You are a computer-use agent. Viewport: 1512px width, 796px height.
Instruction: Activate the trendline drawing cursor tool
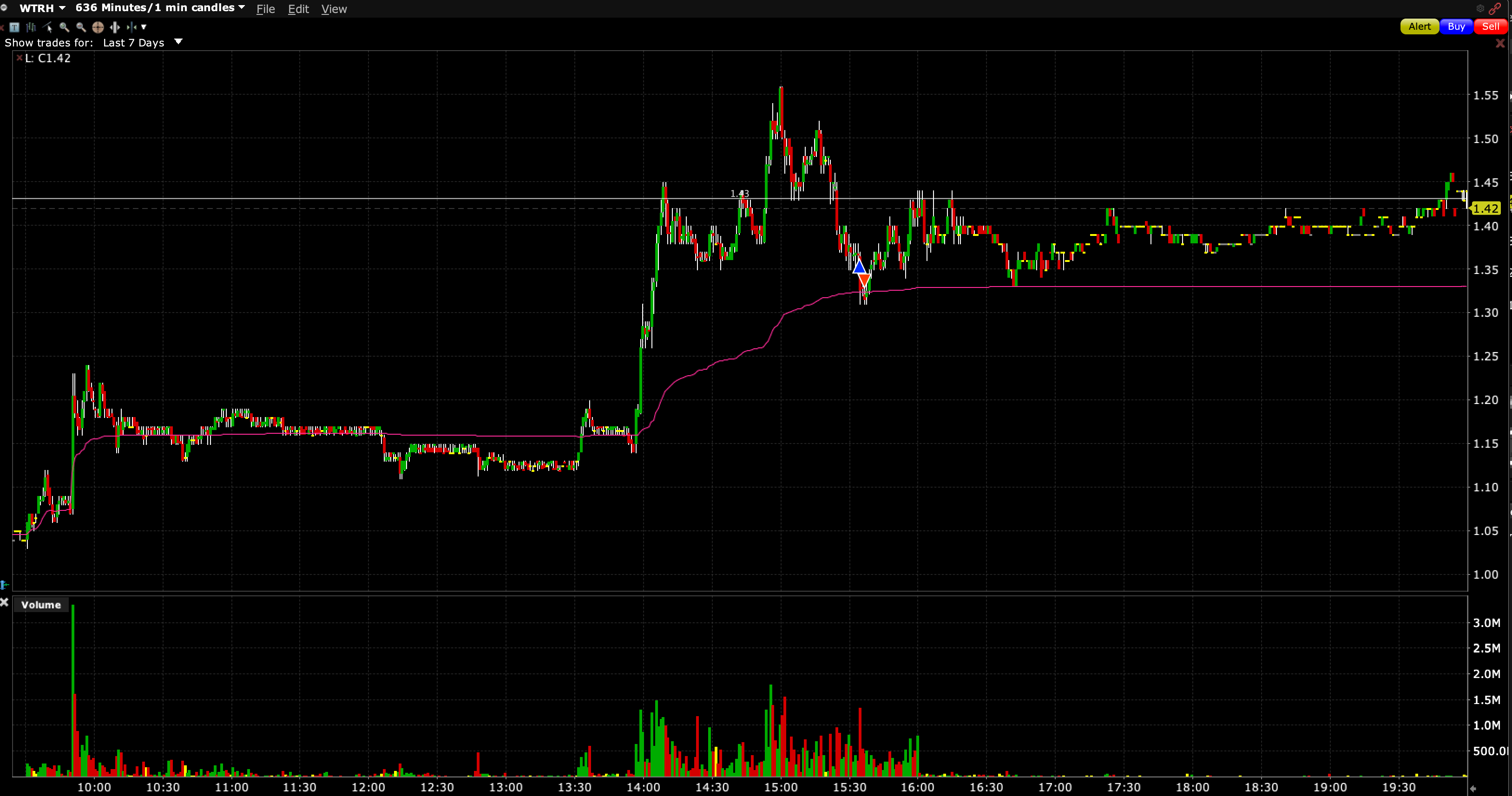[x=47, y=27]
